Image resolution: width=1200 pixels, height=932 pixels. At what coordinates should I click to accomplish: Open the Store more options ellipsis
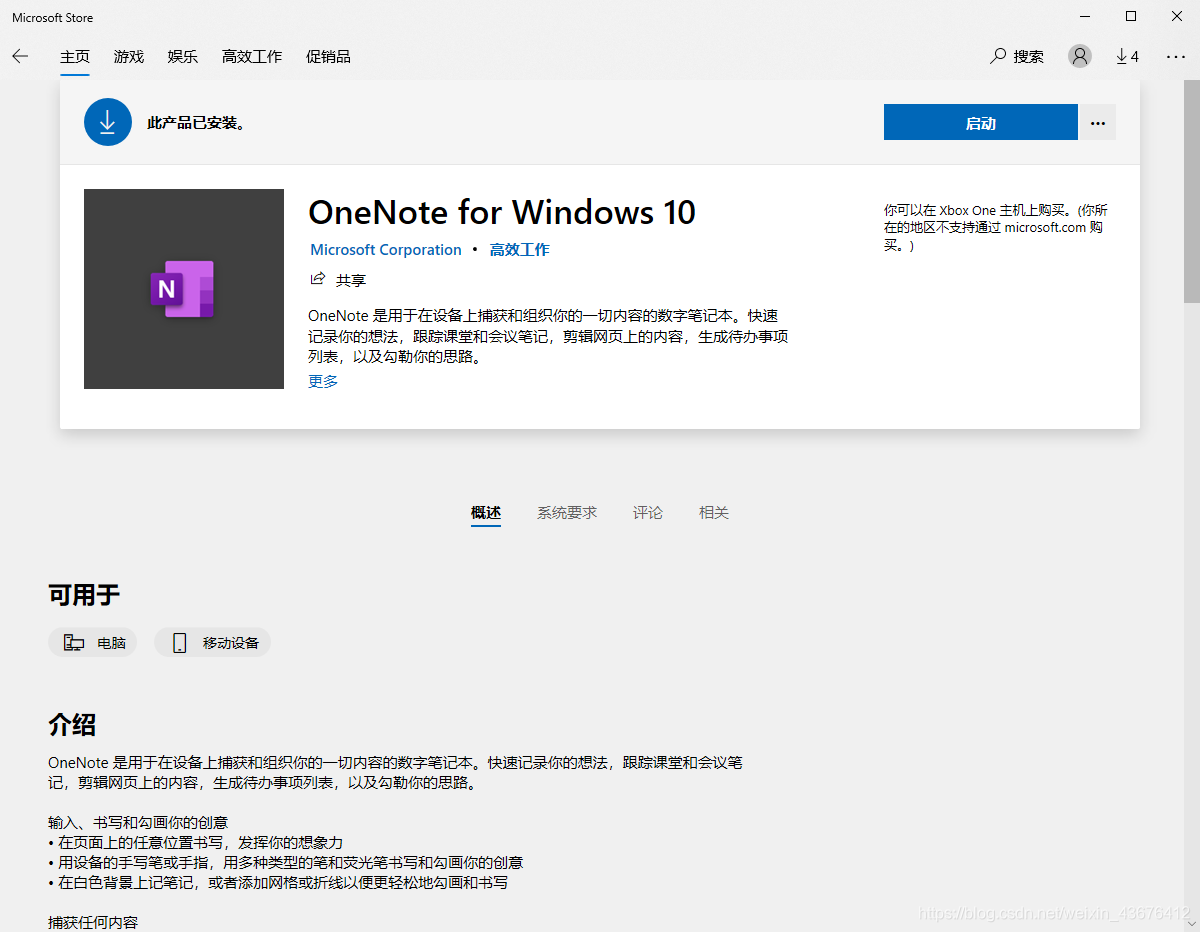point(1176,56)
